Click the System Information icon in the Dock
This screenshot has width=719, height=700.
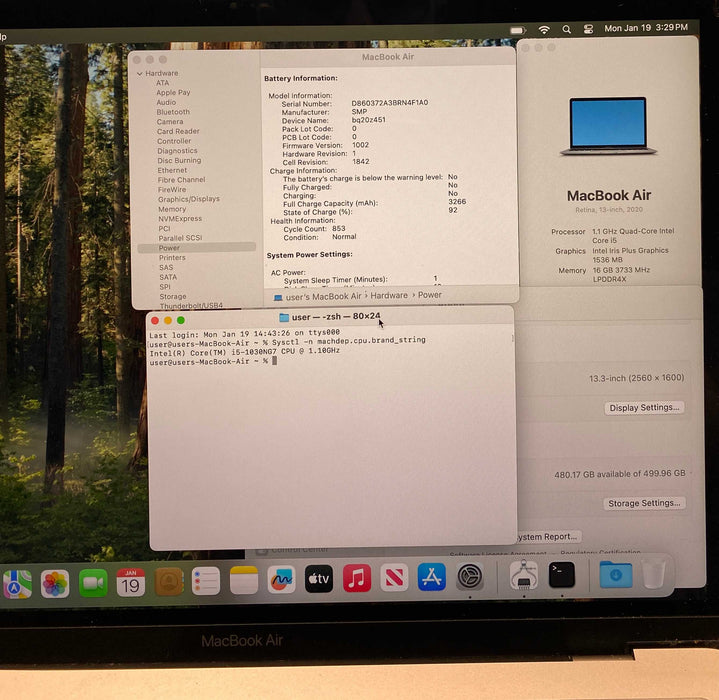click(x=524, y=575)
